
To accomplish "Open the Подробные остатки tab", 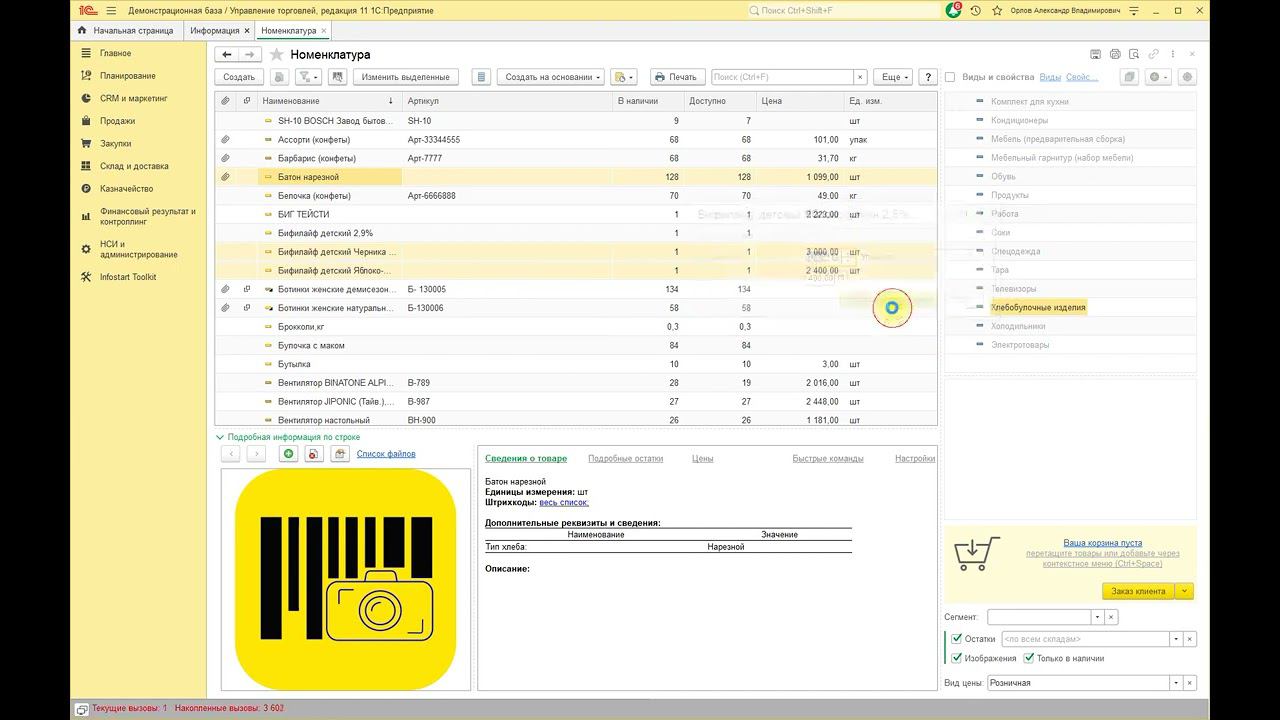I will [625, 458].
